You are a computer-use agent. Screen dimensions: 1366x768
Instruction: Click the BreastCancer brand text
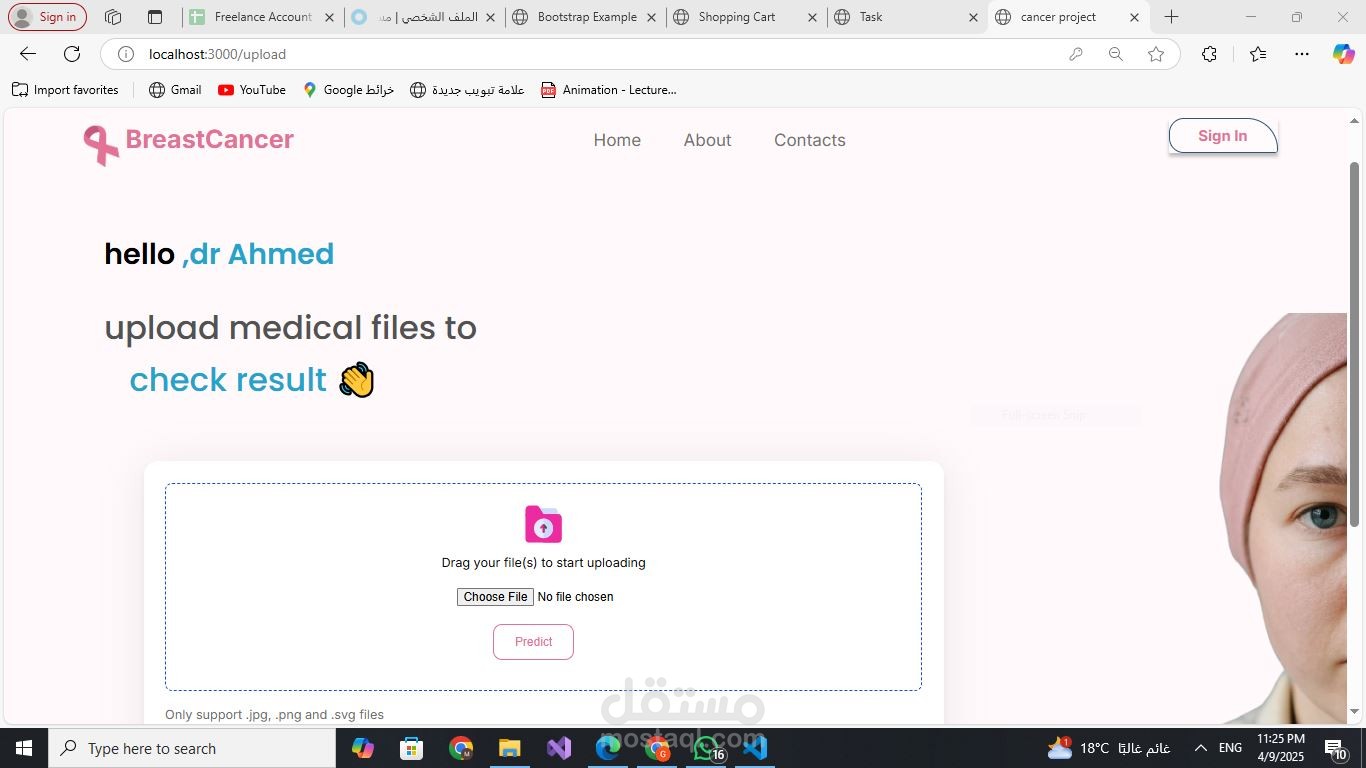click(x=209, y=139)
